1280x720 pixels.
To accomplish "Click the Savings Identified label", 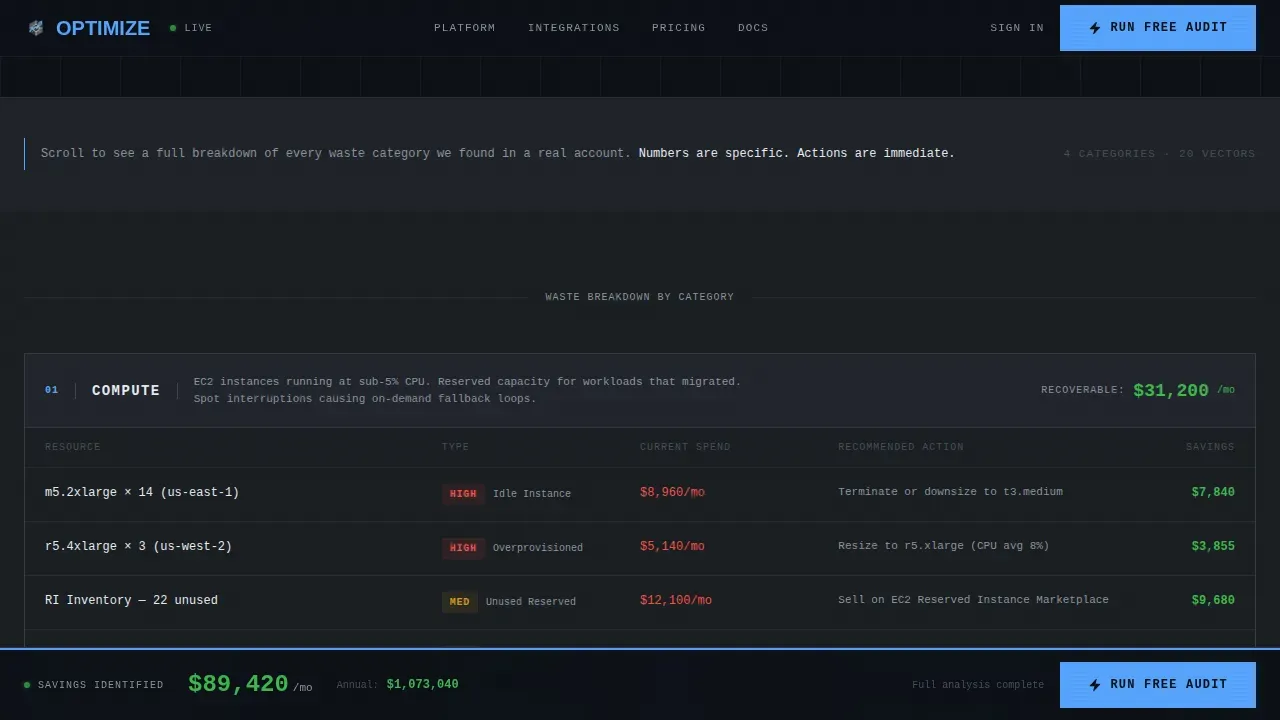I will (101, 685).
